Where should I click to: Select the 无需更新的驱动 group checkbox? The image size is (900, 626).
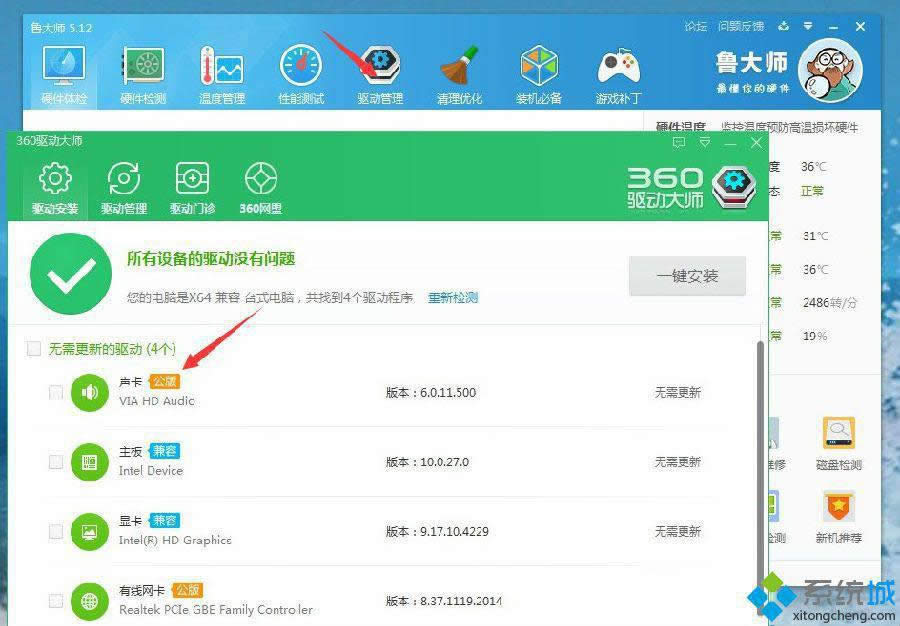point(34,348)
